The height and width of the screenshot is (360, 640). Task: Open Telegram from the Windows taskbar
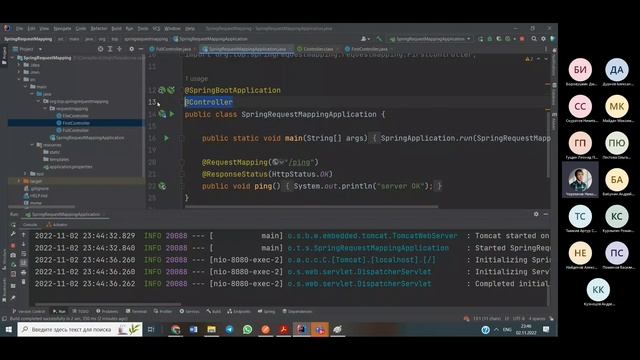point(229,329)
